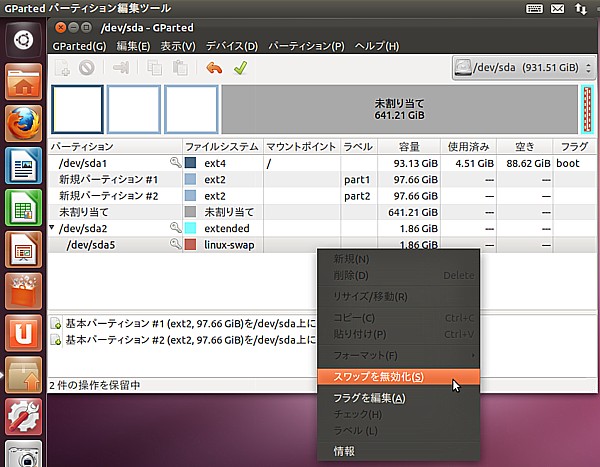Image resolution: width=600 pixels, height=467 pixels.
Task: Choose スワップを無効化(S) in context menu
Action: pos(398,377)
